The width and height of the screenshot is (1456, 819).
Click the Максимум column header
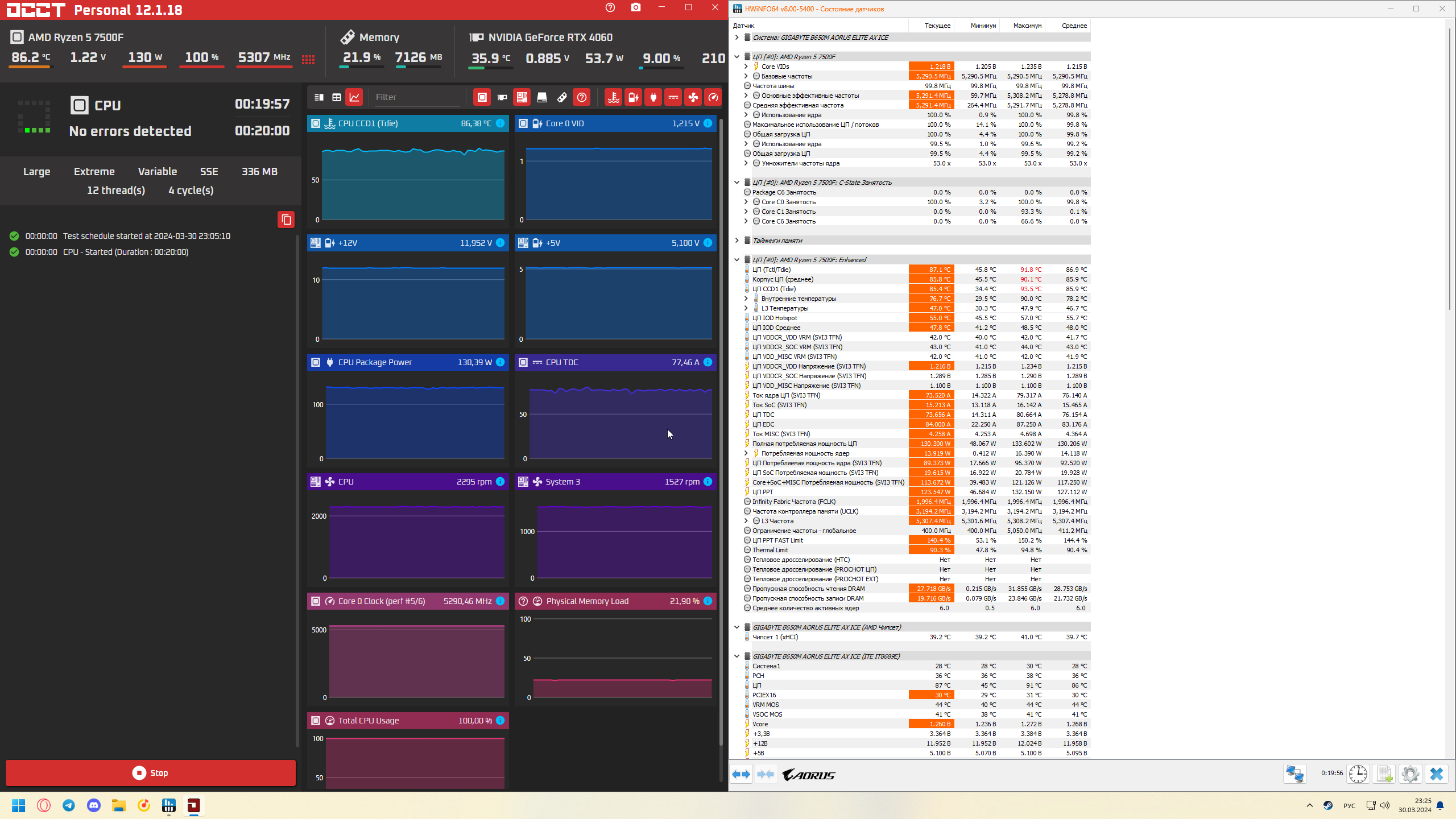[1027, 26]
